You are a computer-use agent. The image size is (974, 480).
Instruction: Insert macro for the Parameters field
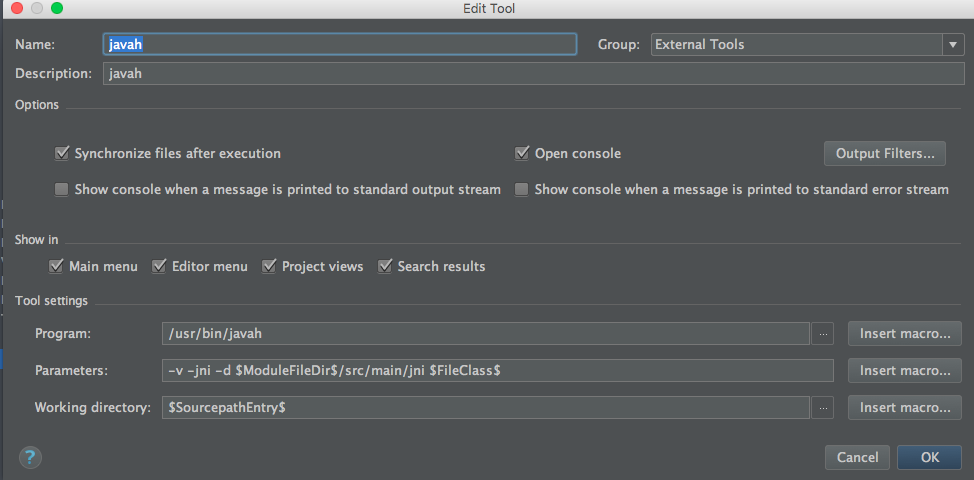tap(904, 371)
